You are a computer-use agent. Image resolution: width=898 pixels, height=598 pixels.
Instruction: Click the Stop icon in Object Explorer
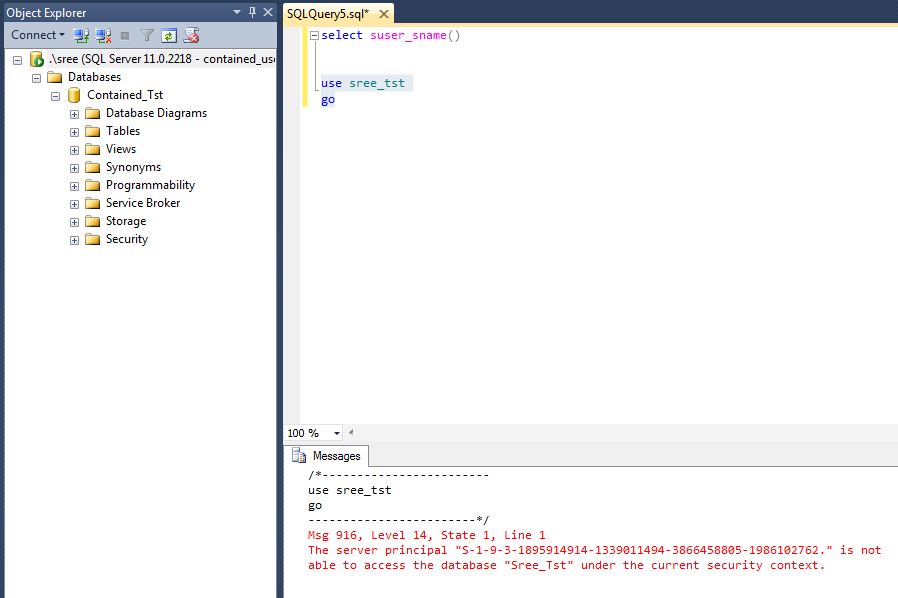(125, 35)
